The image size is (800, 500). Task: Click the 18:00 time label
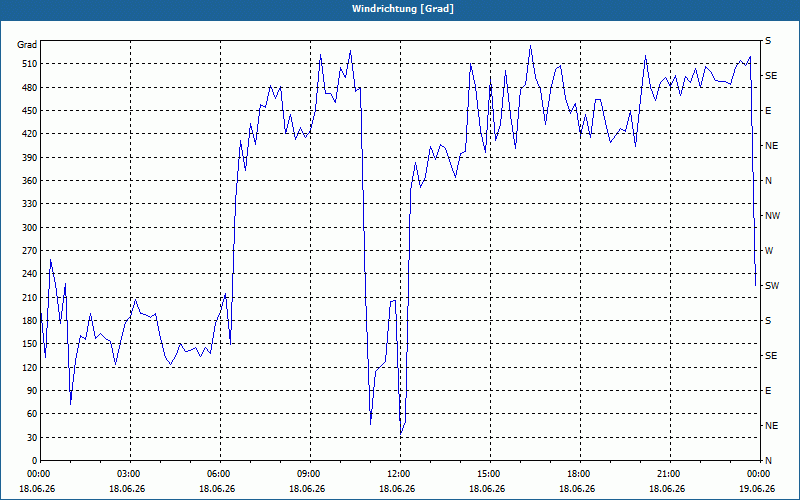tap(580, 473)
